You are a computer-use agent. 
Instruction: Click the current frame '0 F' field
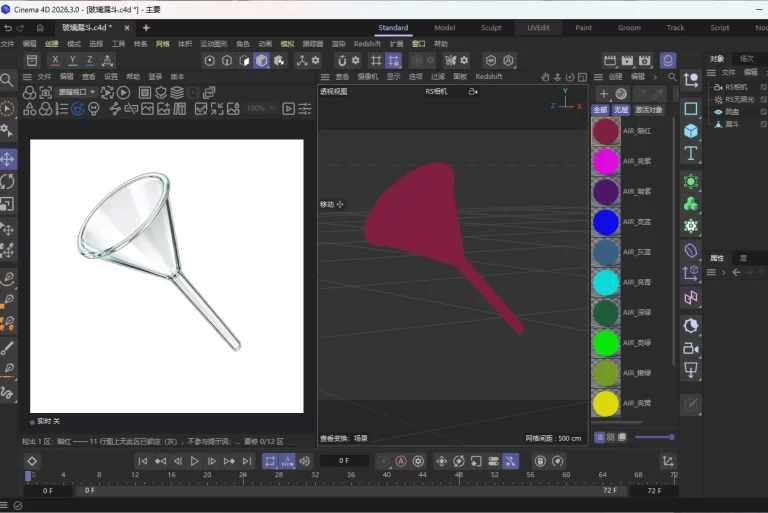344,461
